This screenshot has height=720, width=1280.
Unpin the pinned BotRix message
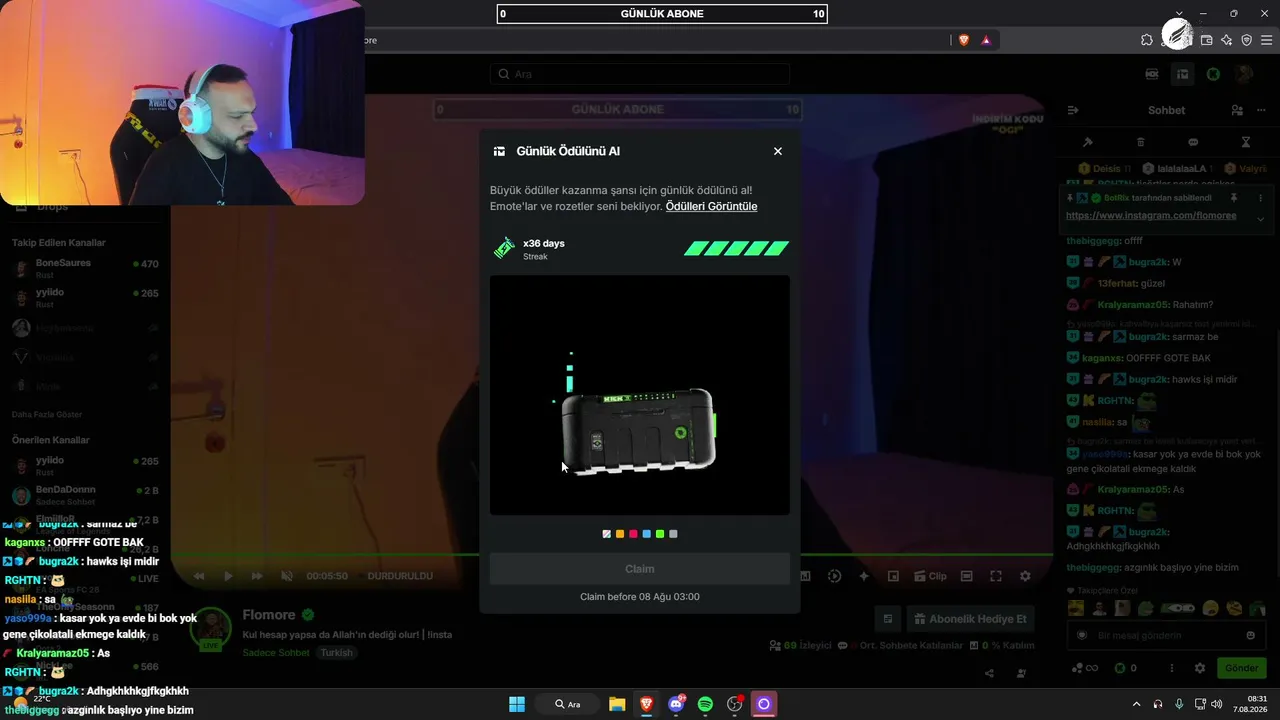click(1234, 198)
